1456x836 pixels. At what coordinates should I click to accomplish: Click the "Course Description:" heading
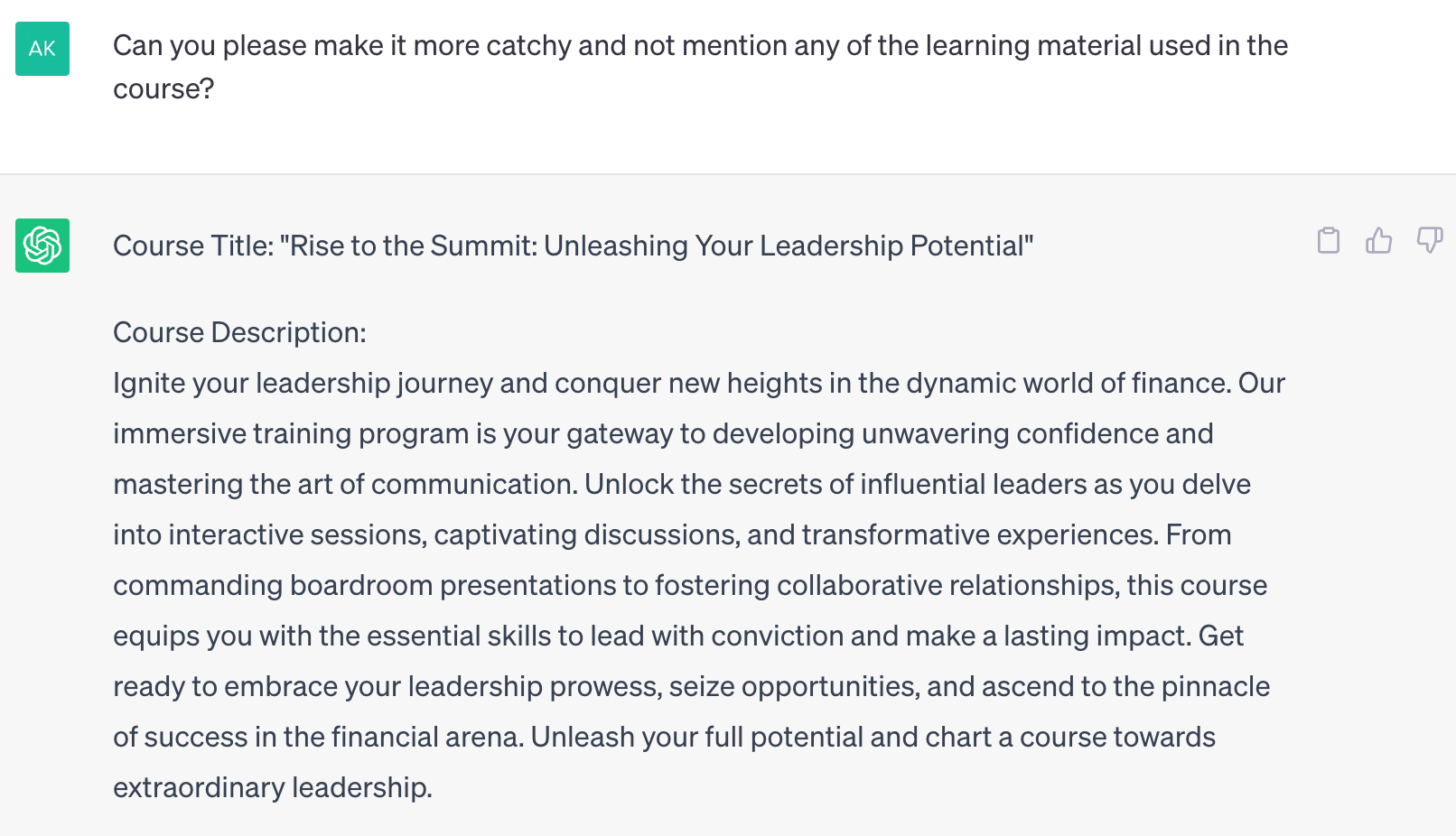click(239, 333)
